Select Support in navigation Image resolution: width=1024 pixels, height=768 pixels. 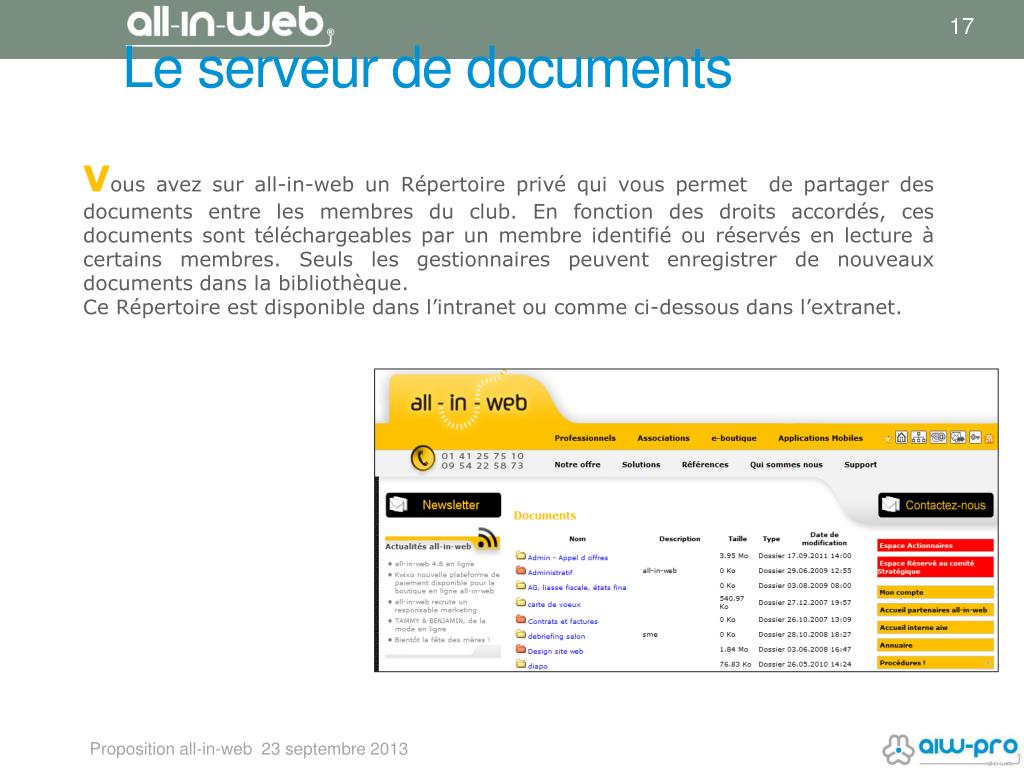pyautogui.click(x=860, y=464)
